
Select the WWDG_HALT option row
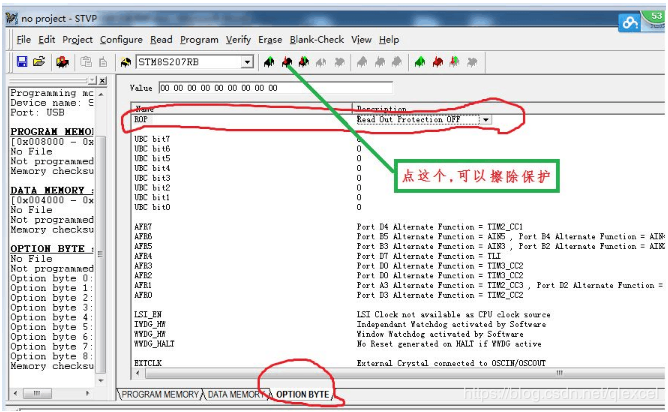154,344
